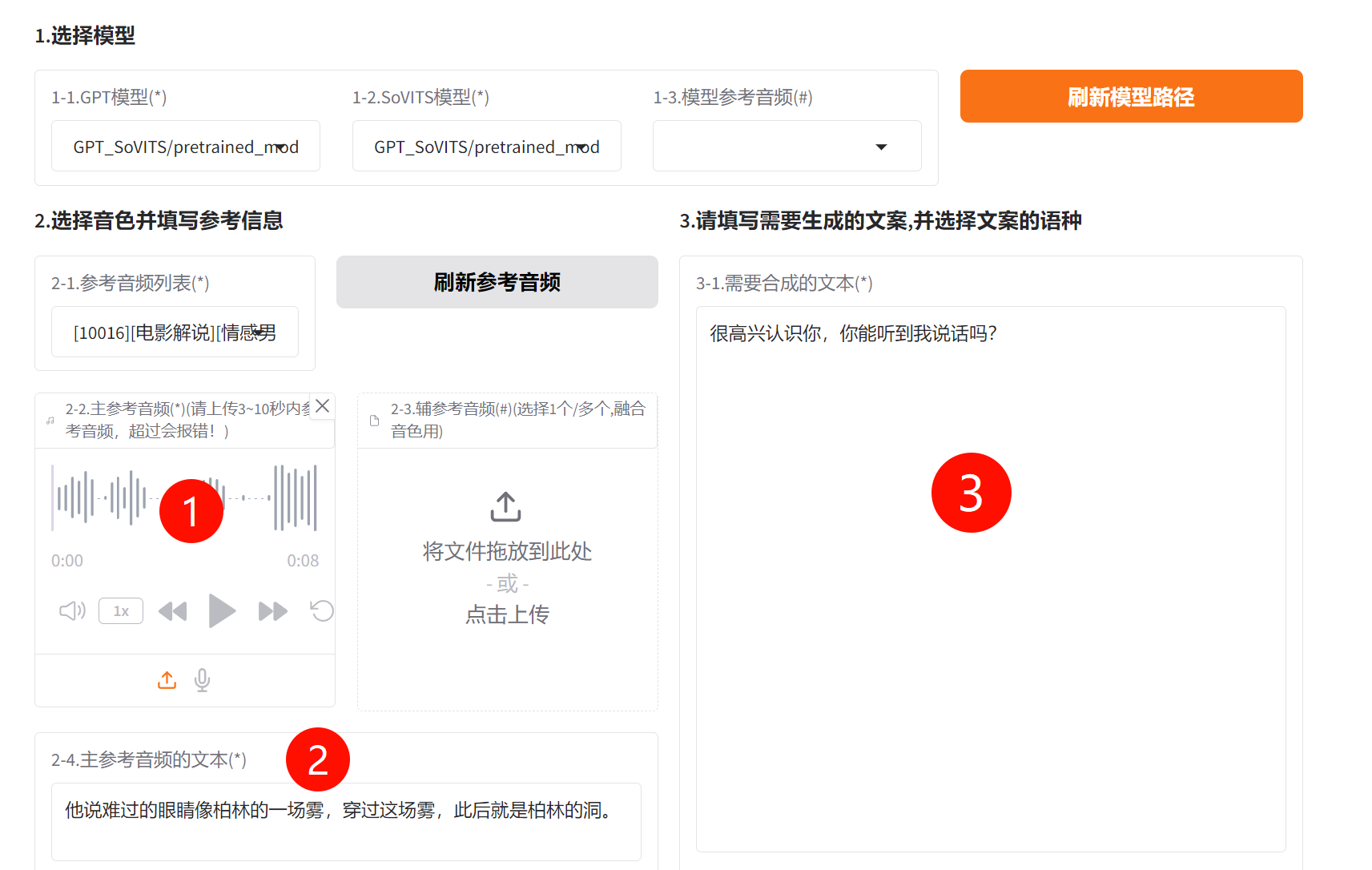Rewind the main reference audio
This screenshot has height=870, width=1372.
click(172, 610)
